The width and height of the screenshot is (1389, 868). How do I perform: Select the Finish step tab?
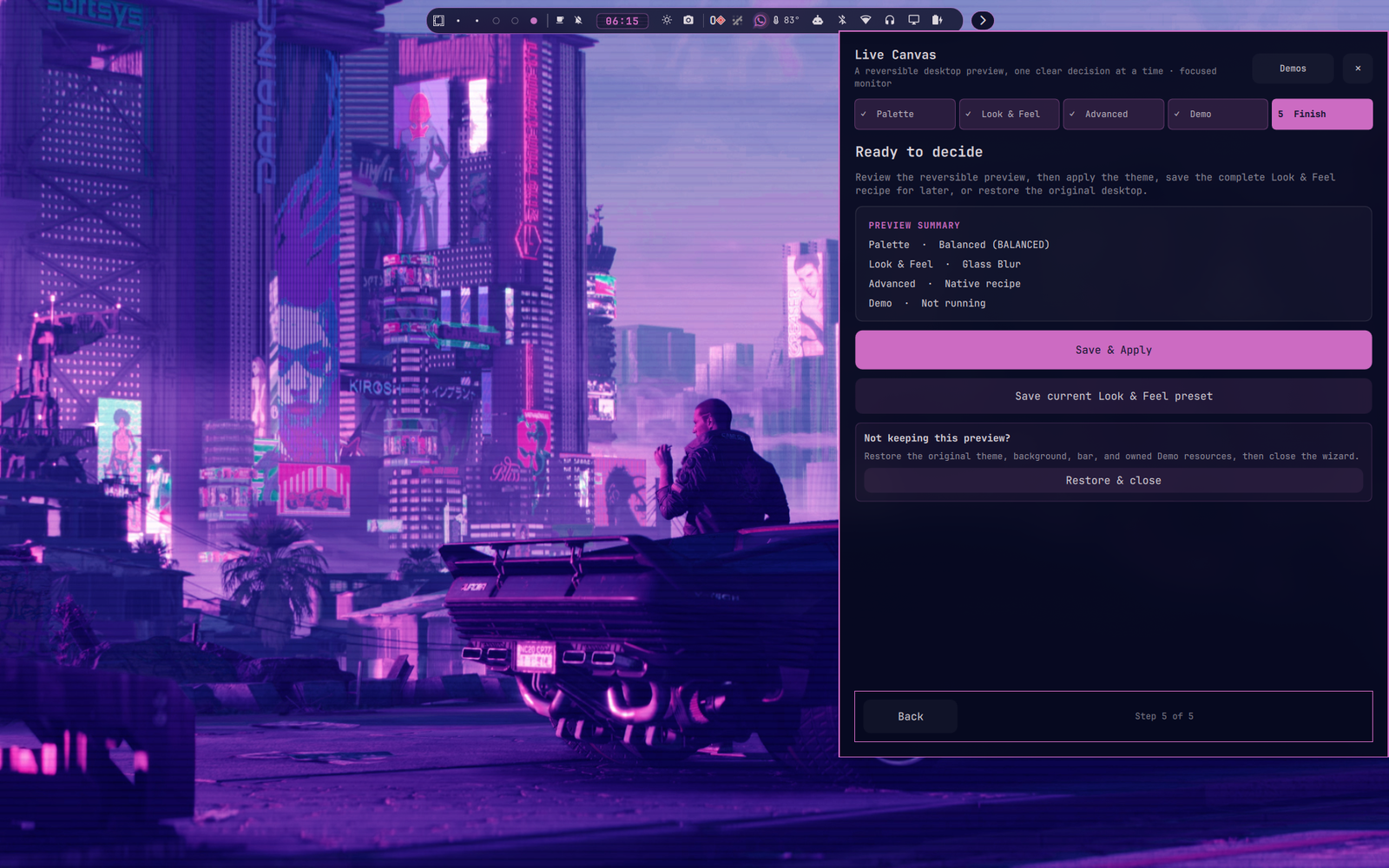coord(1322,114)
